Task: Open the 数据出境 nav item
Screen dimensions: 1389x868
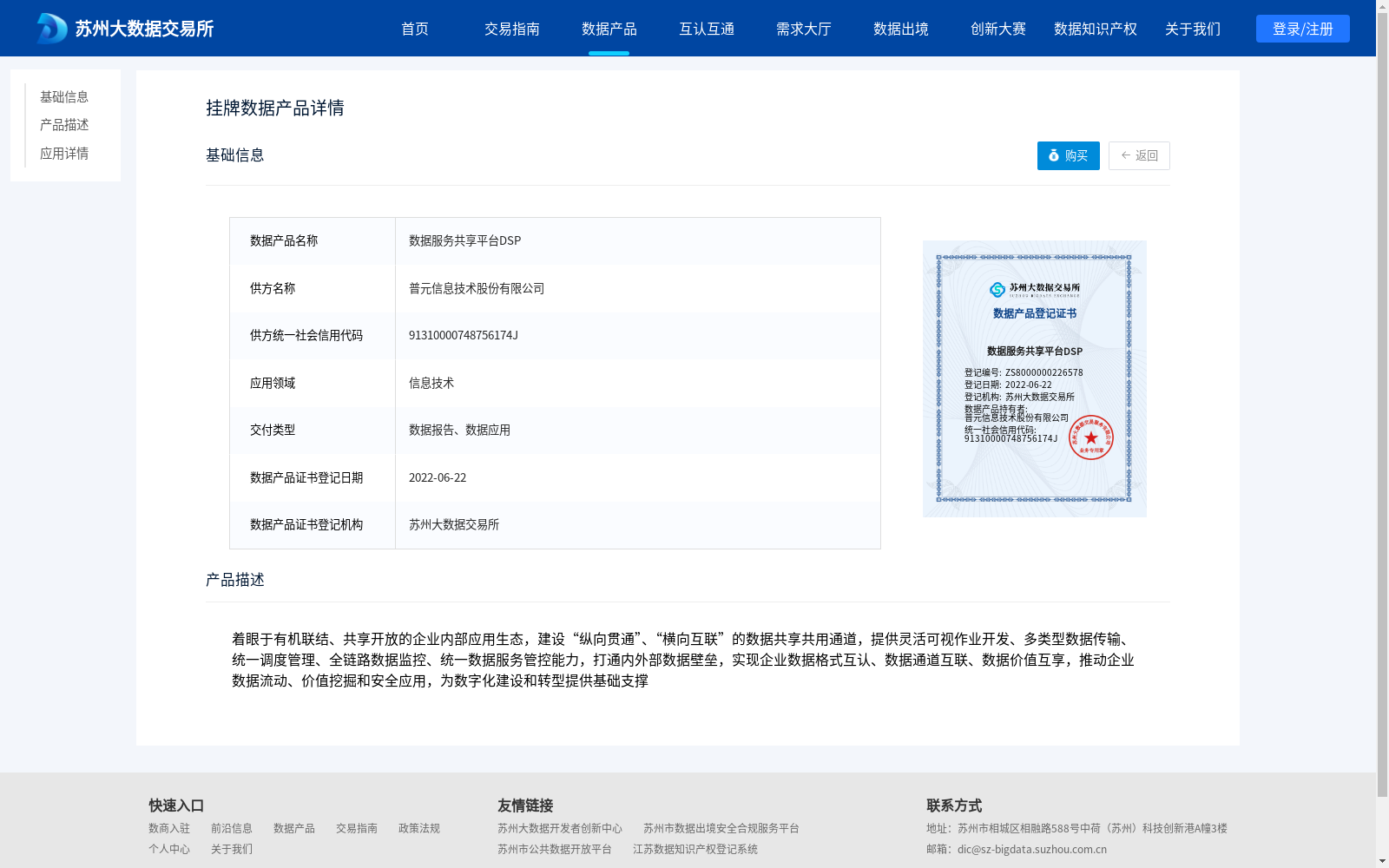Action: (901, 29)
